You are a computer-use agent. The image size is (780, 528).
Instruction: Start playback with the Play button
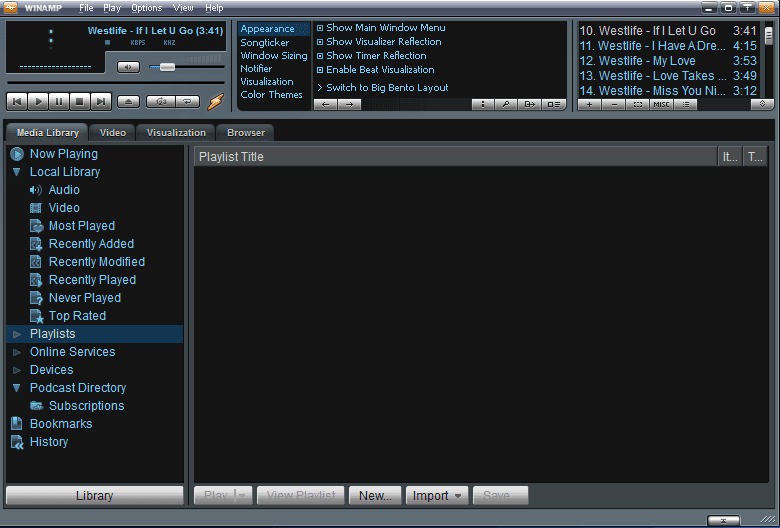pyautogui.click(x=38, y=102)
